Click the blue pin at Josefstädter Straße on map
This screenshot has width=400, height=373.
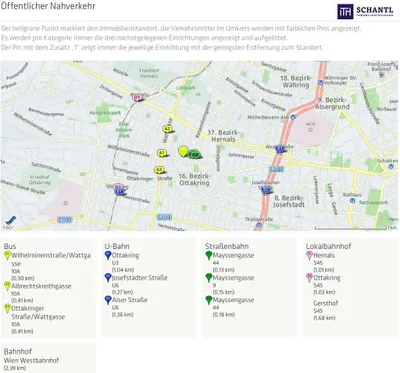click(266, 190)
